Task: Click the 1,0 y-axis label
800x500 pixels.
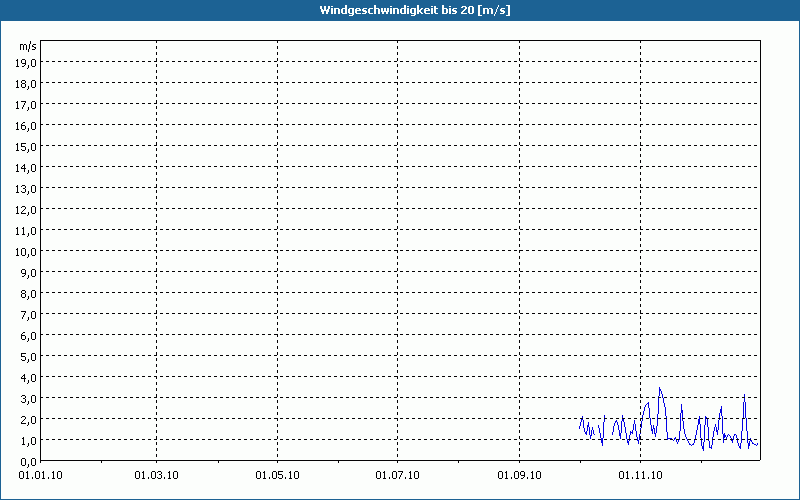Action: [28, 441]
